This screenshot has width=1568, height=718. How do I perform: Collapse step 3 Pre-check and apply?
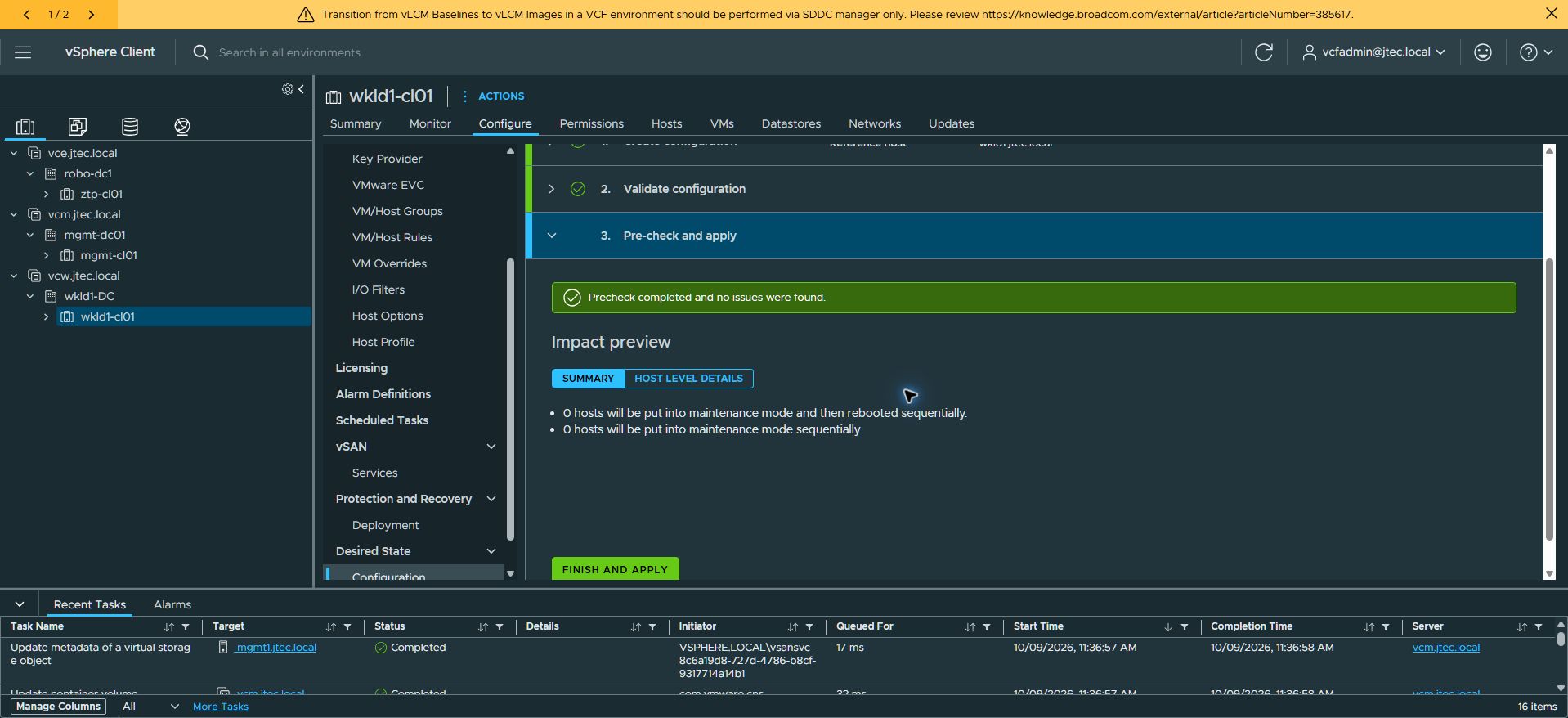[552, 236]
